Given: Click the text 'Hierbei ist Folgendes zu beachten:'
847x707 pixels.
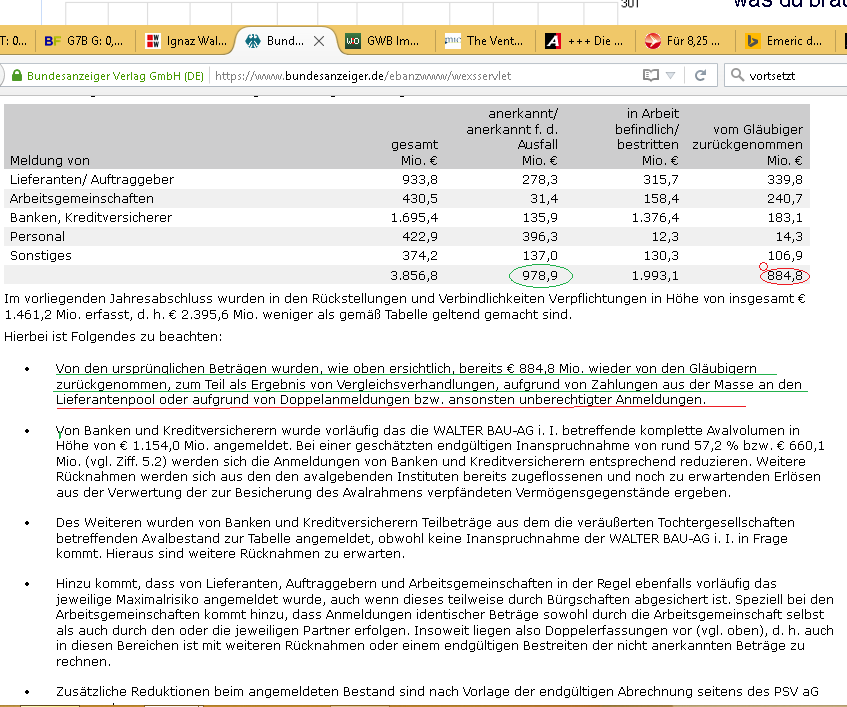Looking at the screenshot, I should pyautogui.click(x=113, y=337).
